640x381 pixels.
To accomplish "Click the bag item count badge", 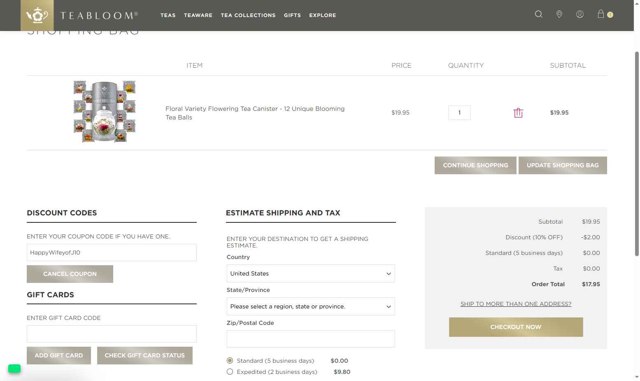I will [610, 15].
